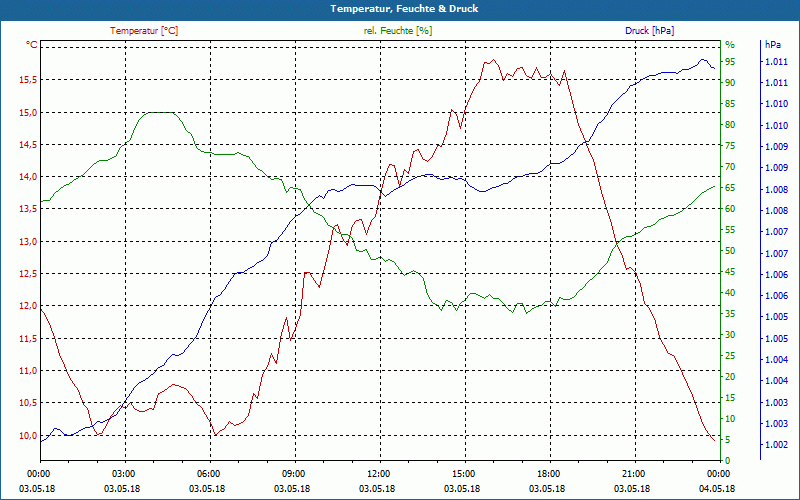This screenshot has height=500, width=800.
Task: Click the '13,0' temperature axis tick
Action: click(28, 241)
